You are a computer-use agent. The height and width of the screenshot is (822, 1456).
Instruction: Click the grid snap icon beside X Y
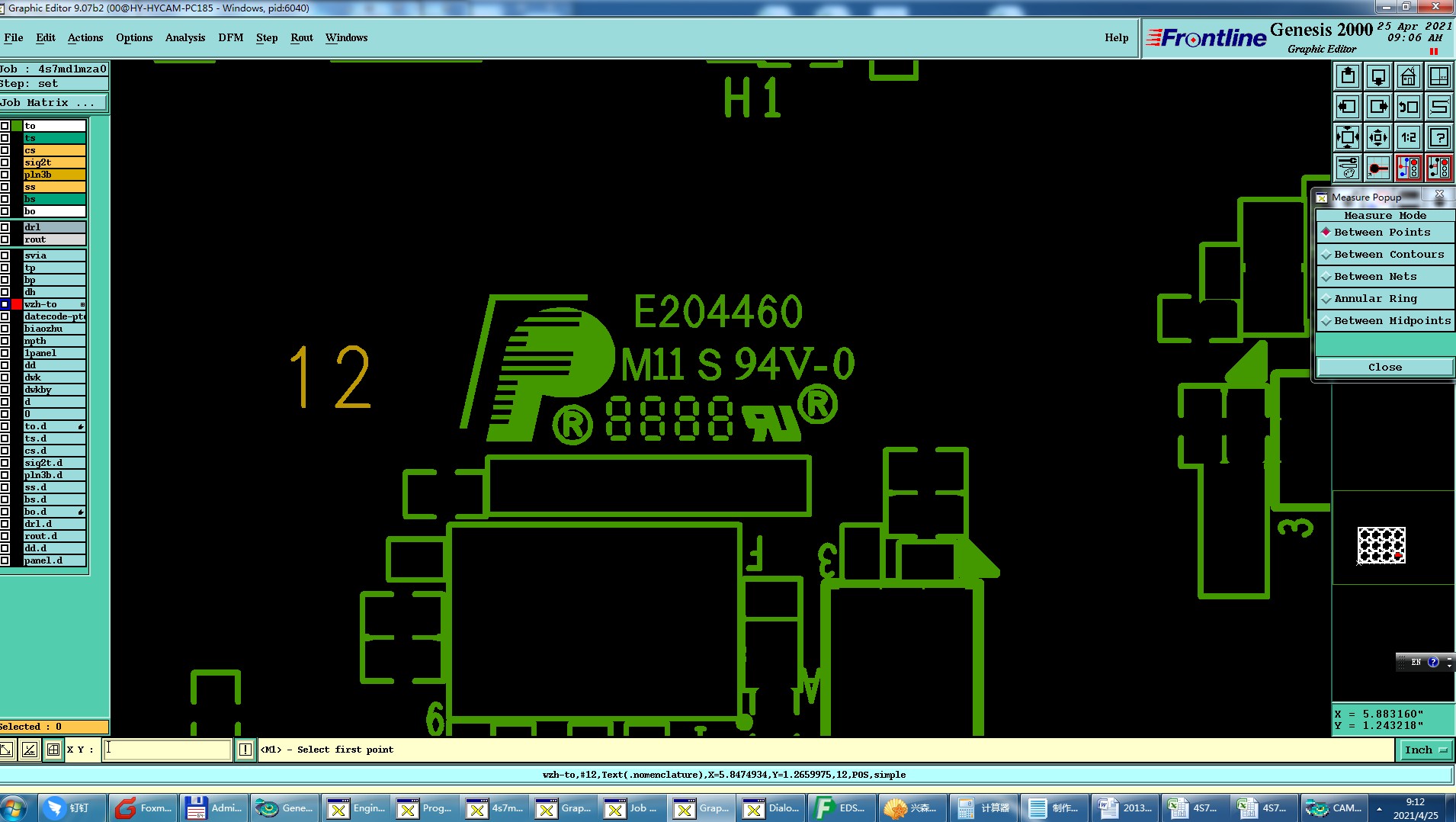[53, 750]
